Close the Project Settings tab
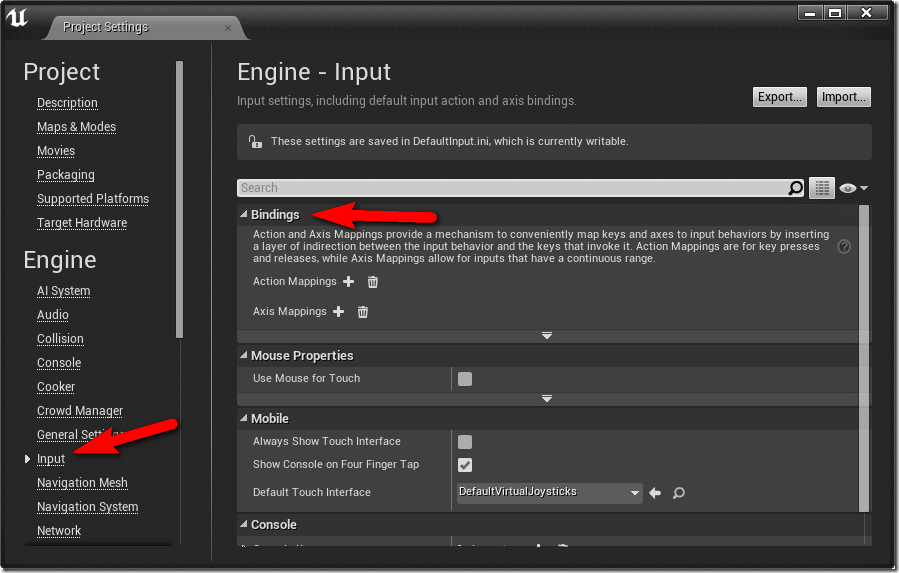 [x=228, y=28]
